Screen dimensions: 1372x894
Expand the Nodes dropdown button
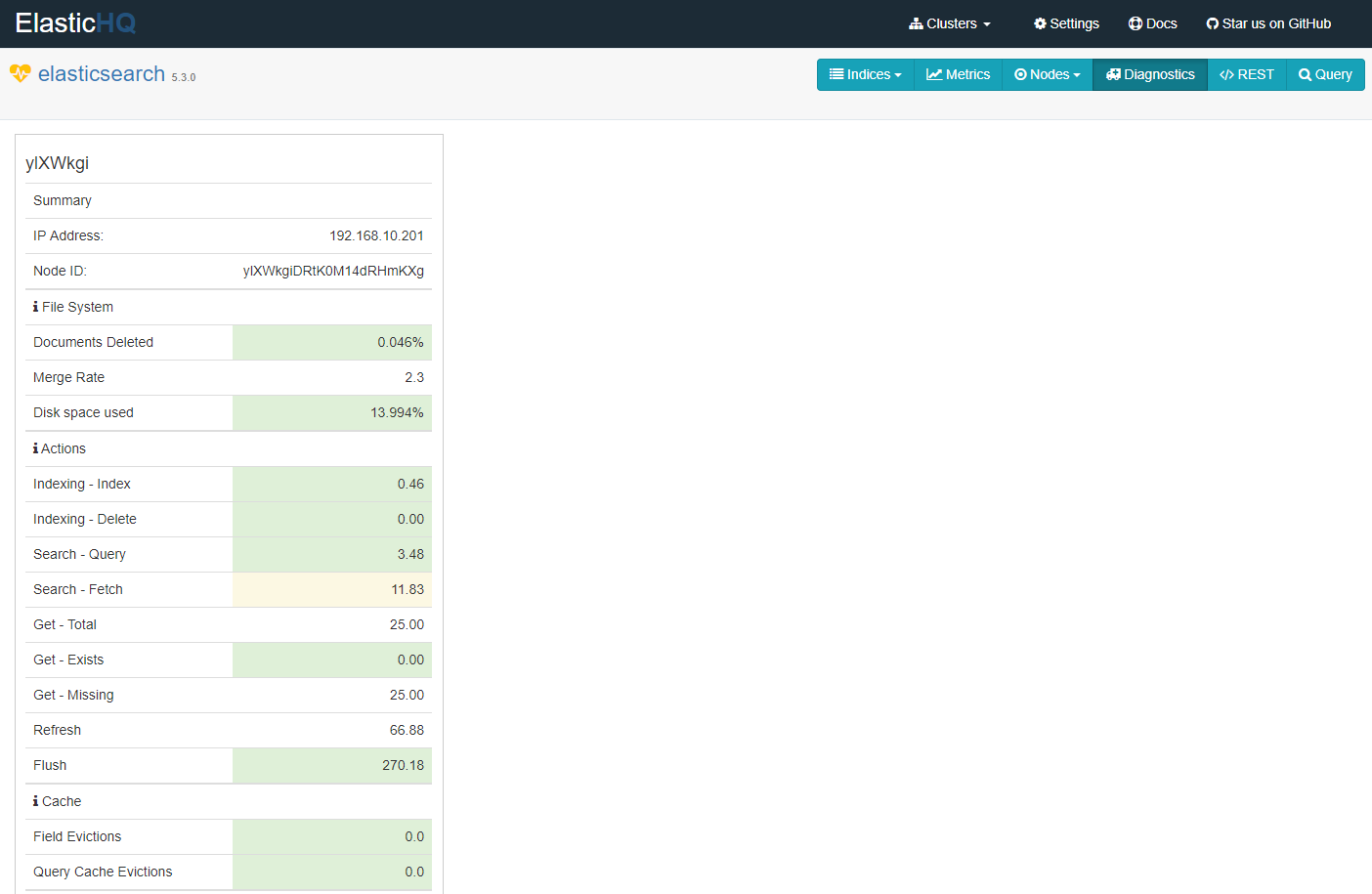pyautogui.click(x=1048, y=74)
